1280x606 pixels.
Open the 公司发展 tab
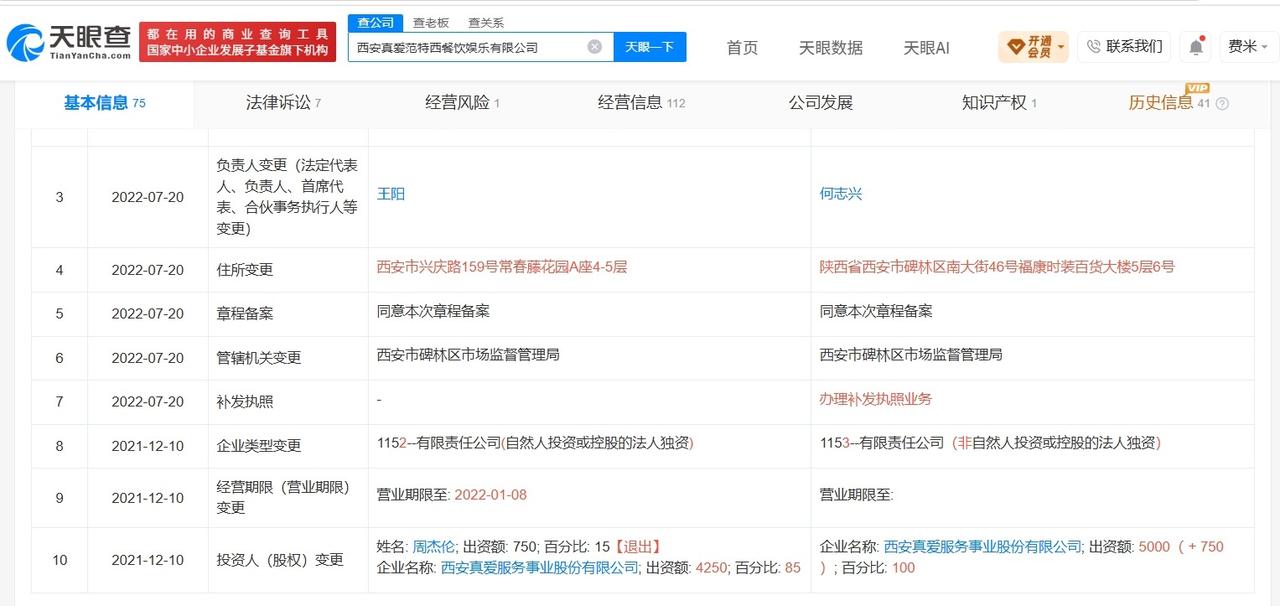pyautogui.click(x=820, y=103)
